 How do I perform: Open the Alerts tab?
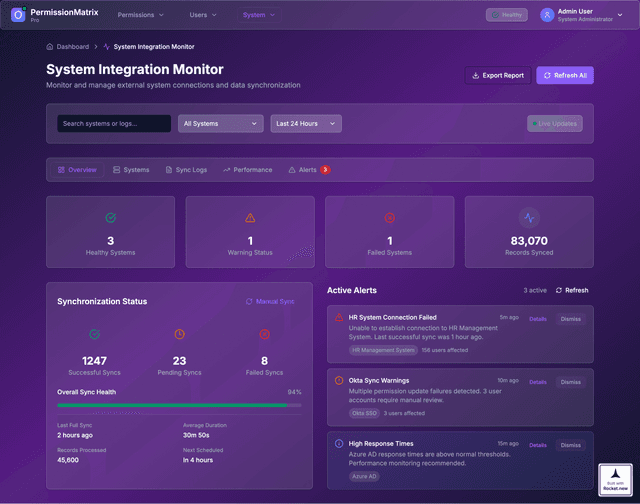point(309,170)
